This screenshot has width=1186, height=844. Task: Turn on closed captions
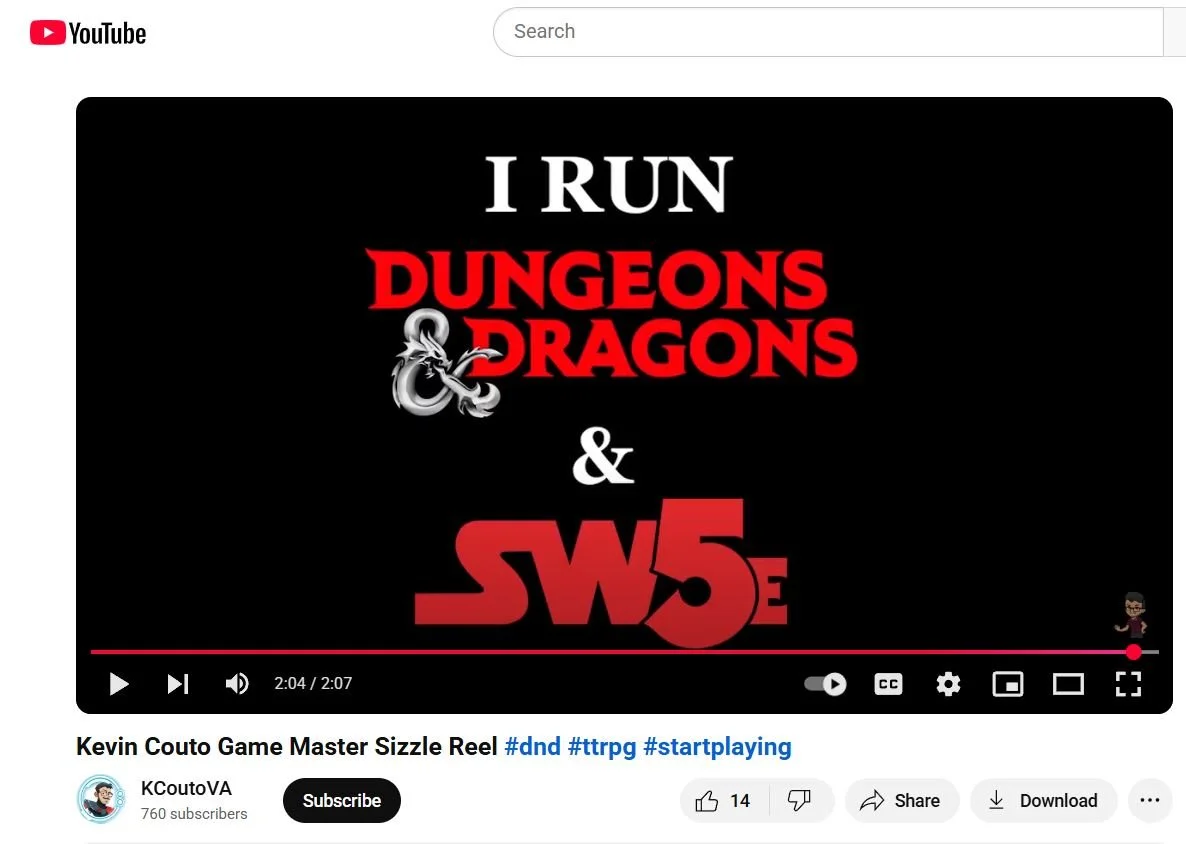point(888,684)
